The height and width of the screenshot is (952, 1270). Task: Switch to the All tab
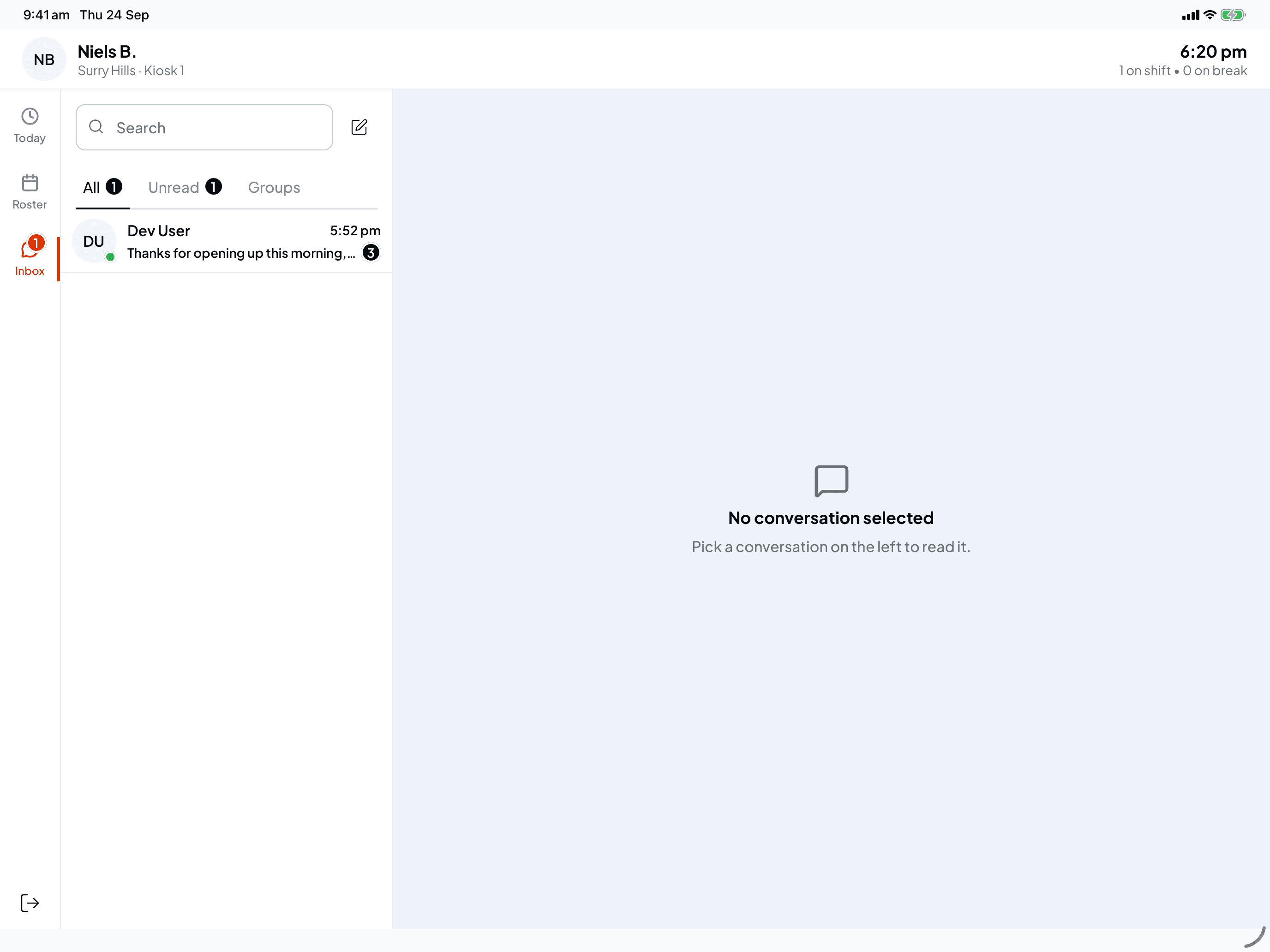point(102,188)
